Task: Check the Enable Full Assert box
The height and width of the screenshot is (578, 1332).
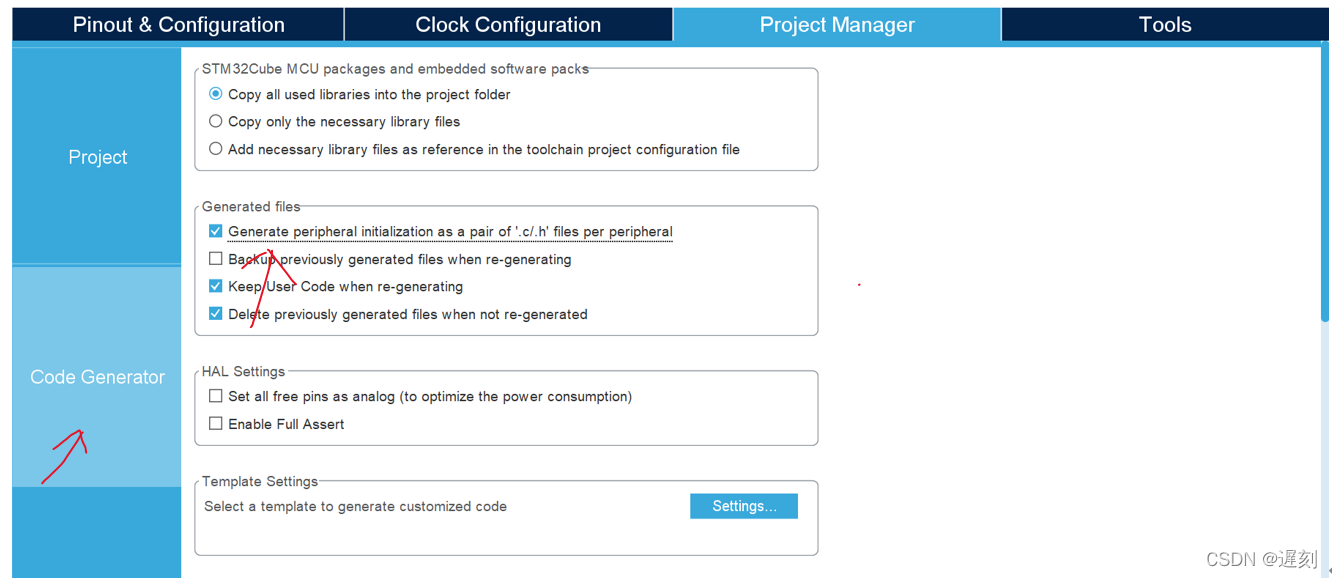Action: 215,424
